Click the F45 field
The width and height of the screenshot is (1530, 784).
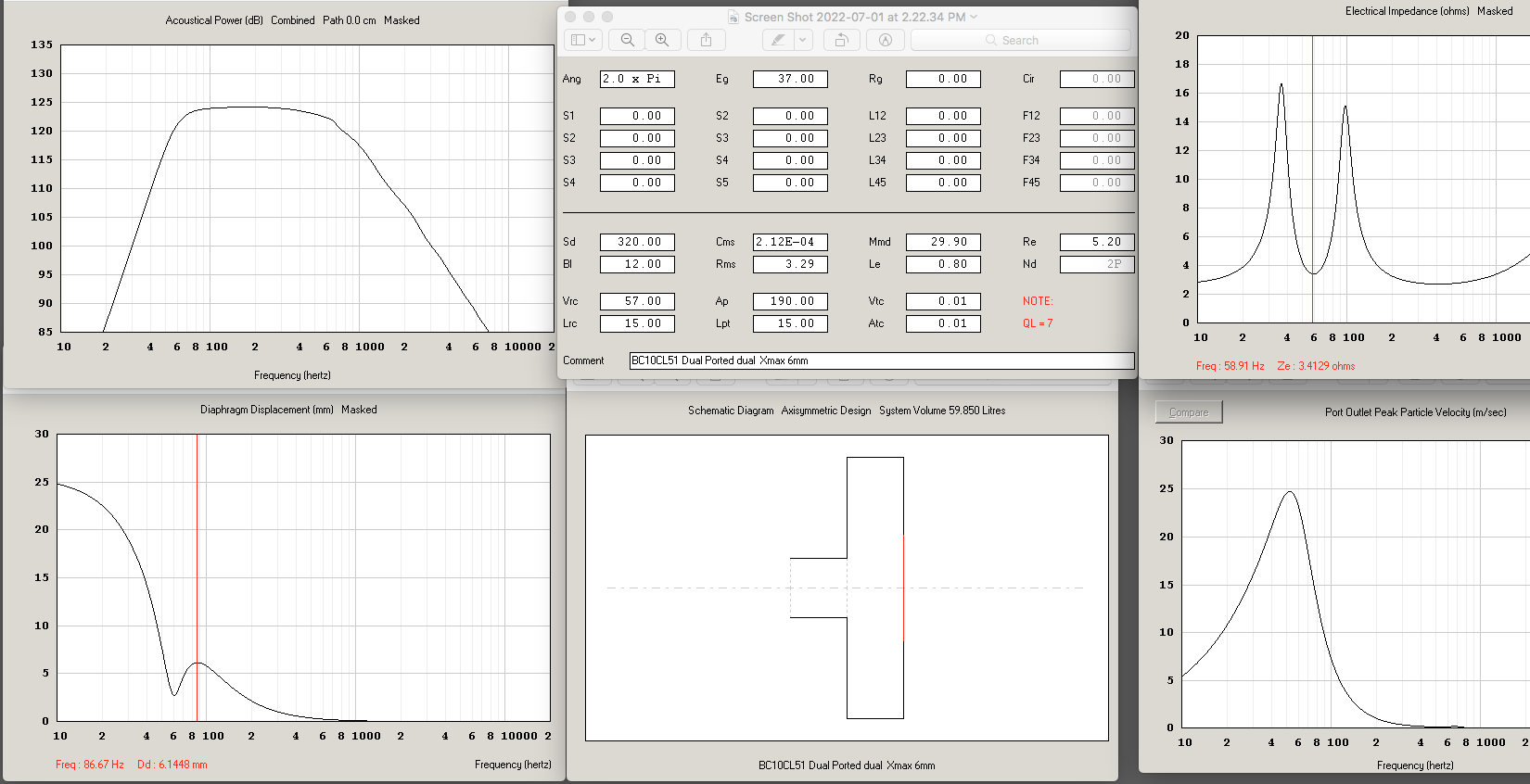[1097, 183]
